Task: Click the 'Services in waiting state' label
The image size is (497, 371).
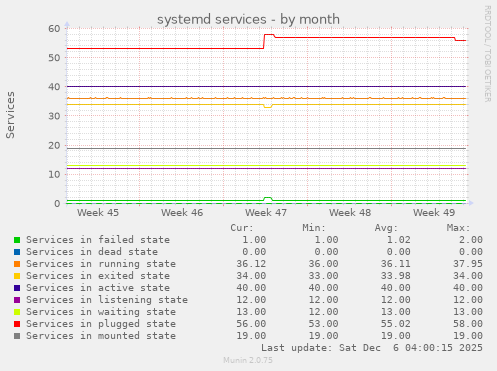Action: [101, 312]
